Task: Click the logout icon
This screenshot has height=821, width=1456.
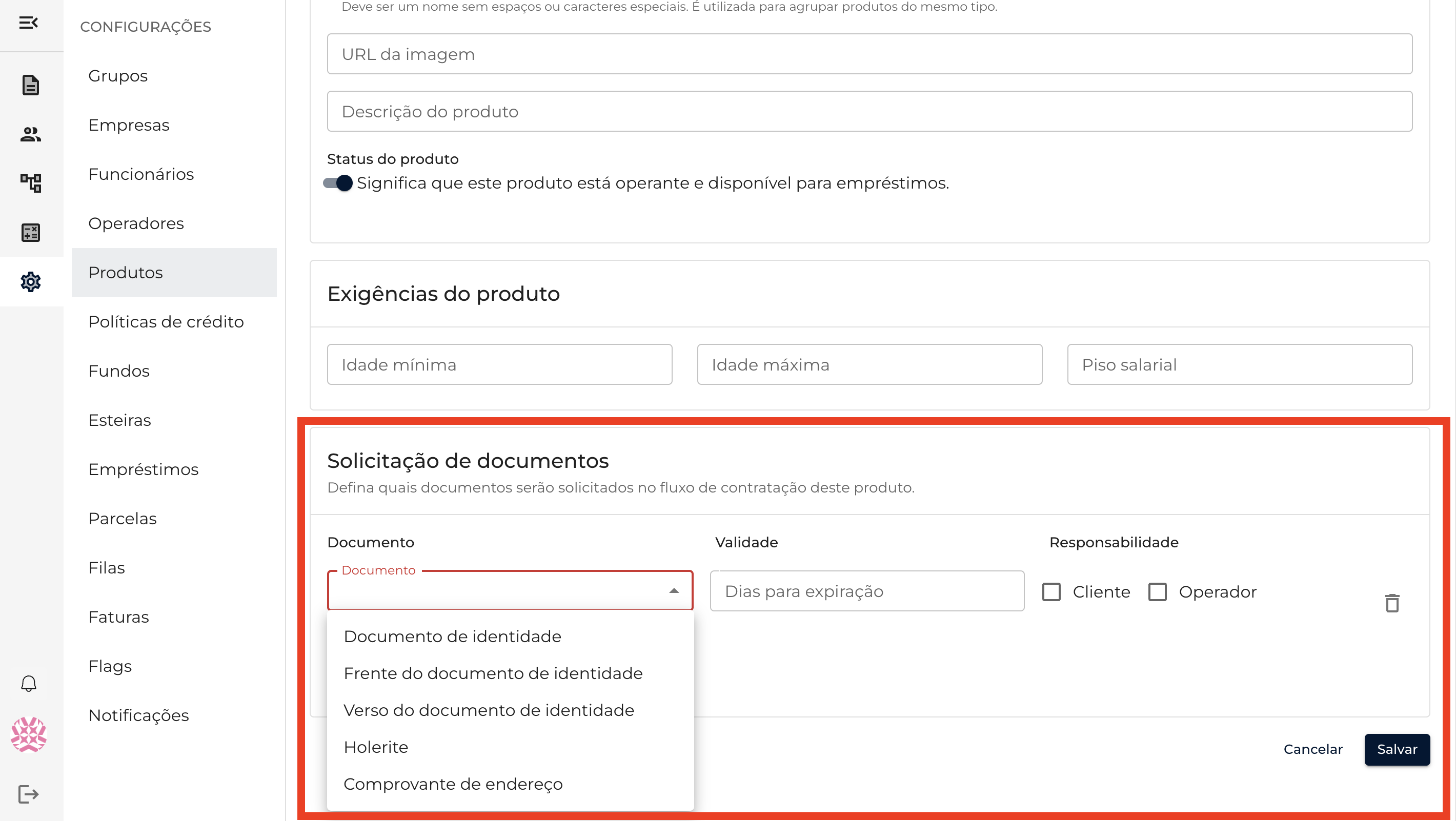Action: click(x=28, y=794)
